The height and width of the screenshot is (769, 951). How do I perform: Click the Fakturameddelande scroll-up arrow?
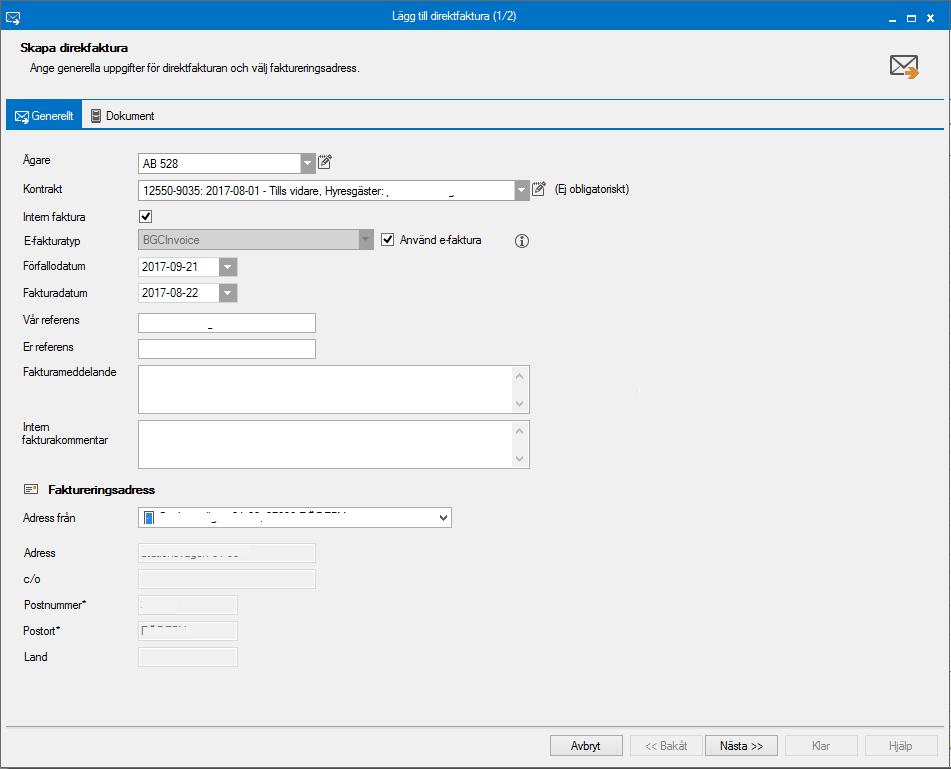[520, 376]
